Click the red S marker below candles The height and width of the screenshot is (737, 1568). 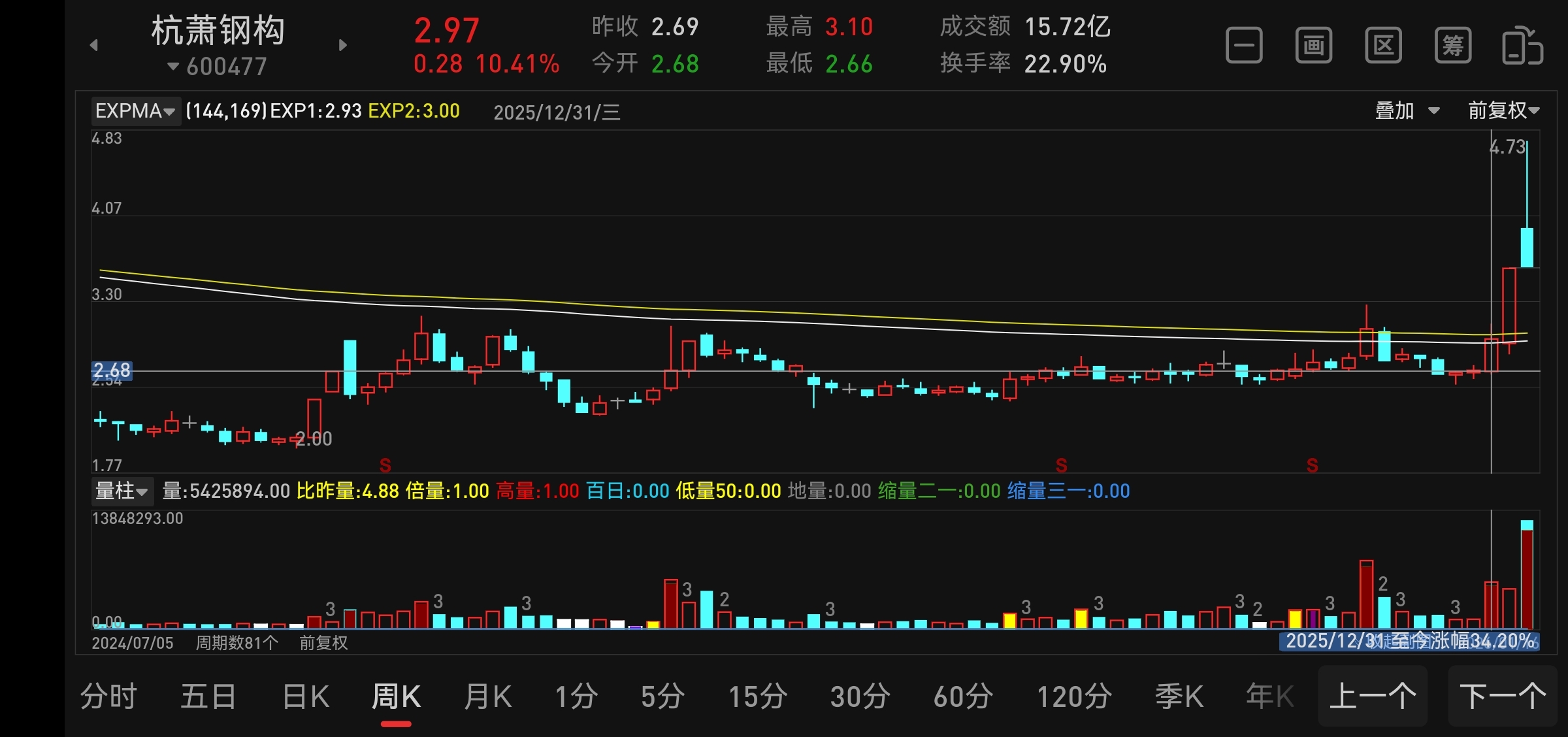385,465
